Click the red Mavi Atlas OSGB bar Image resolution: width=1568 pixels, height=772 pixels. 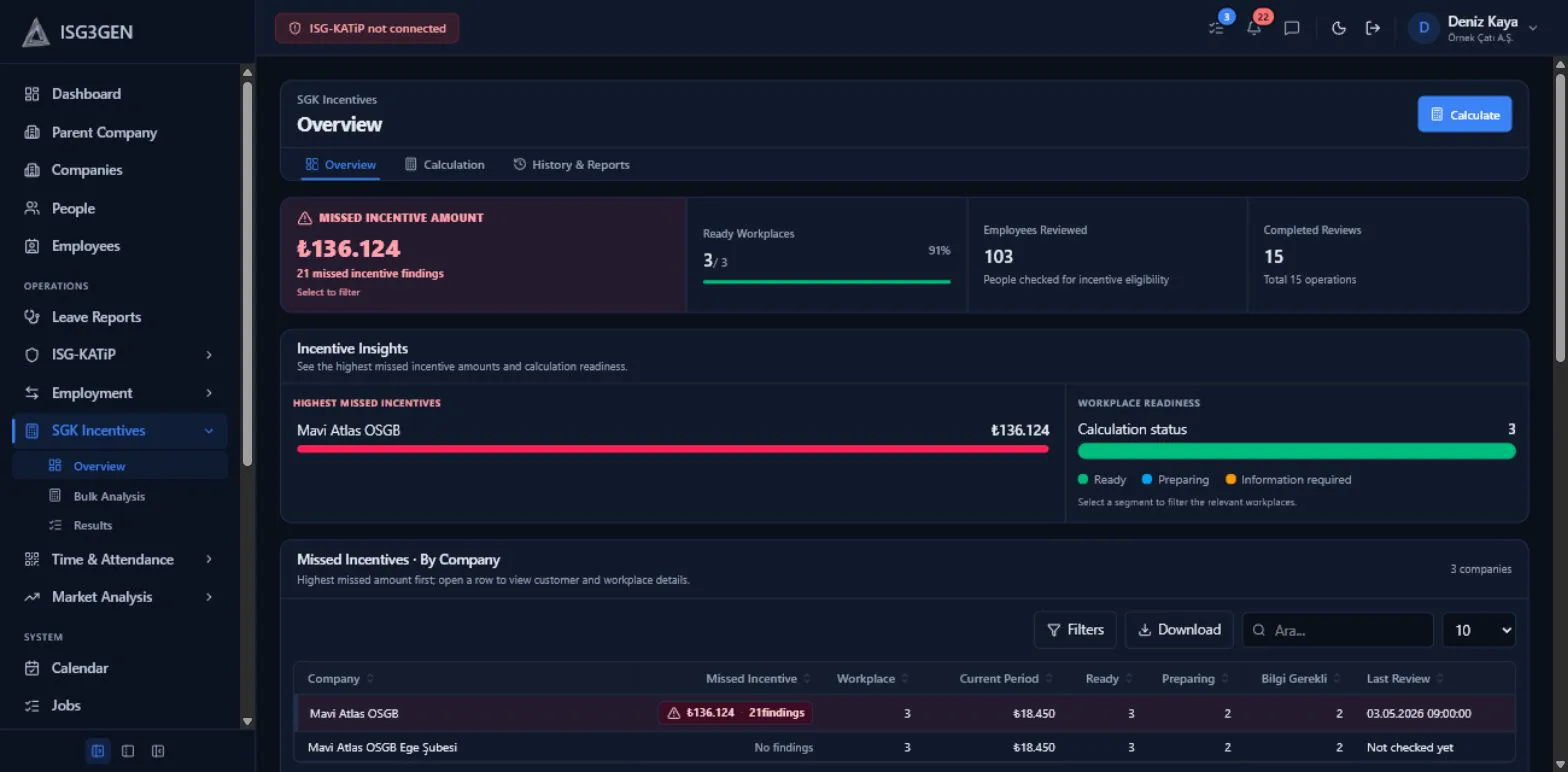673,449
